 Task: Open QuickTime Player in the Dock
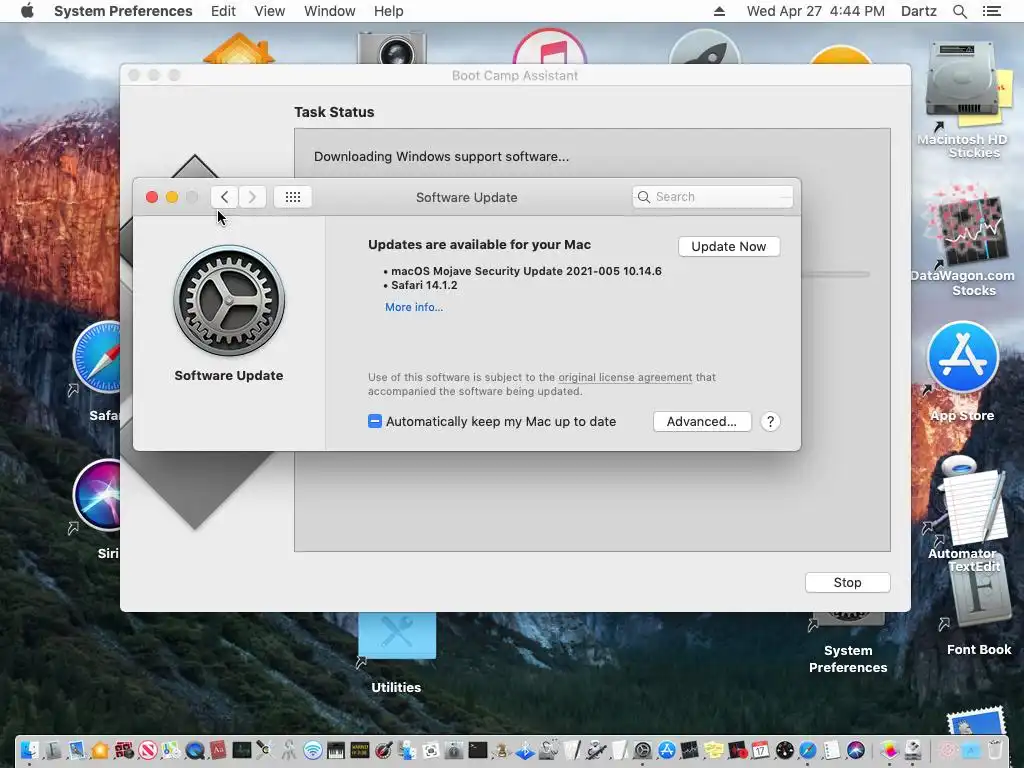click(x=195, y=750)
